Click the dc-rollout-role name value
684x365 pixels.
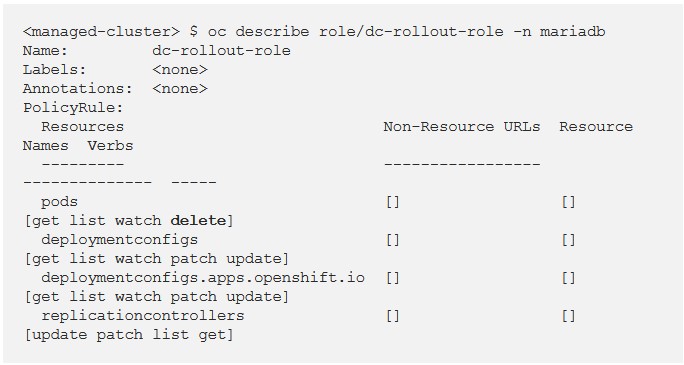point(221,51)
